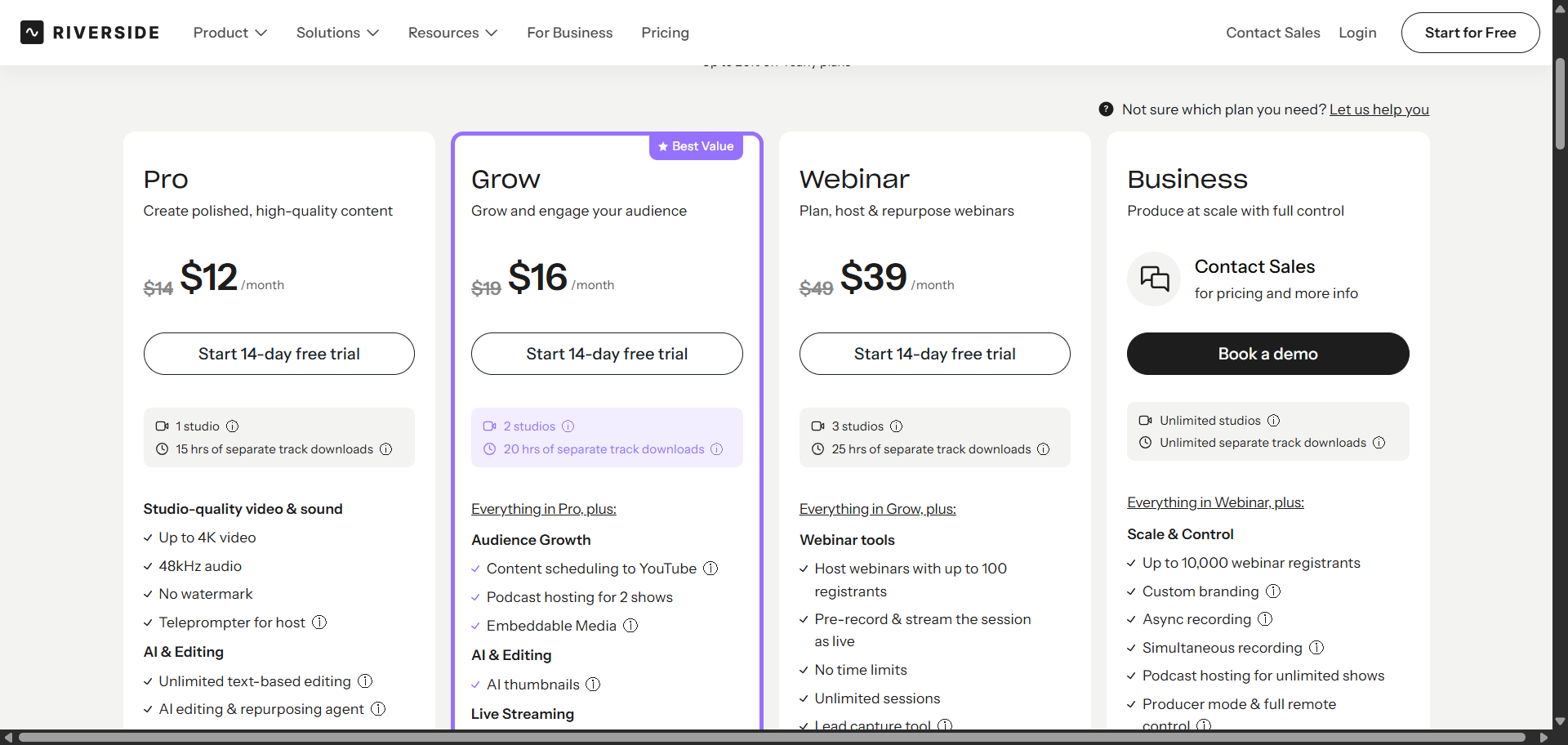This screenshot has height=745, width=1568.
Task: Expand the Product dropdown menu
Action: (230, 33)
